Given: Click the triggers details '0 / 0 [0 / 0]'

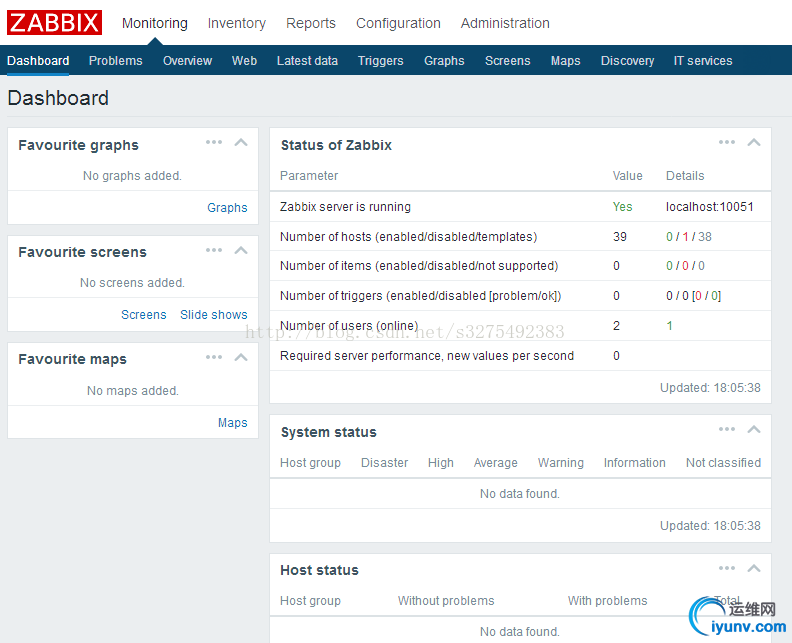Looking at the screenshot, I should click(694, 295).
